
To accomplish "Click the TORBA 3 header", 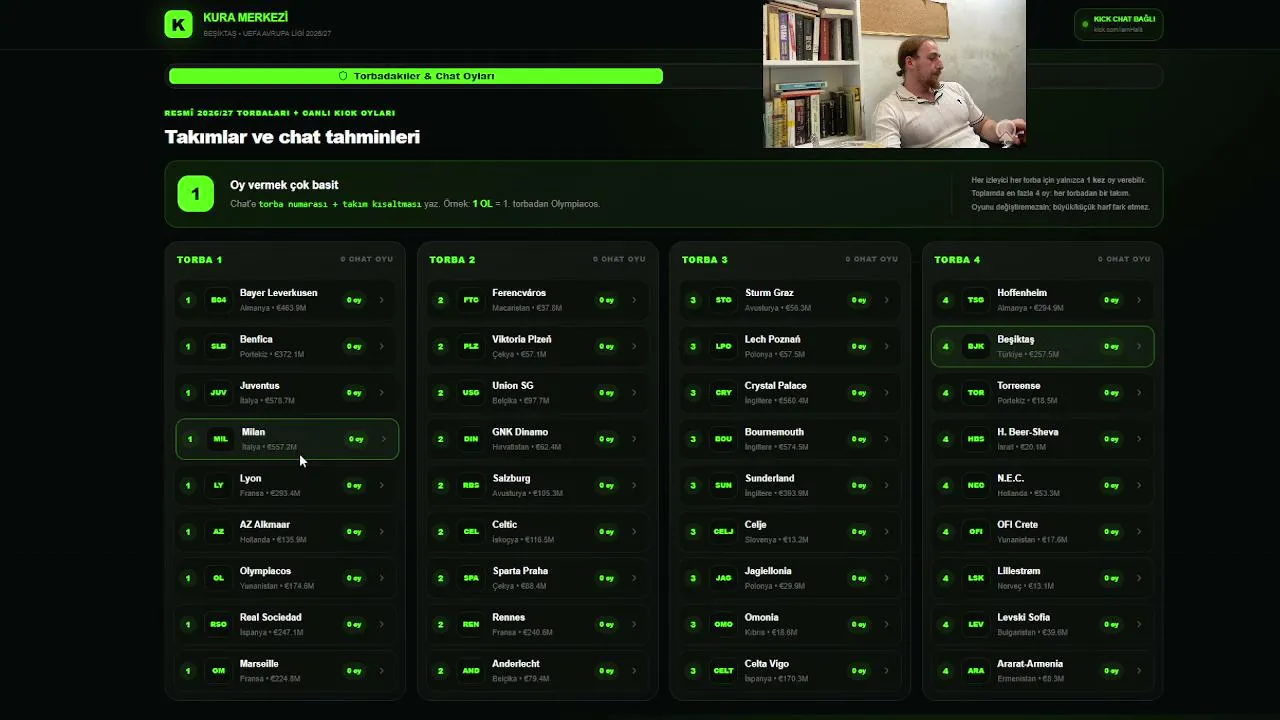I will (705, 259).
